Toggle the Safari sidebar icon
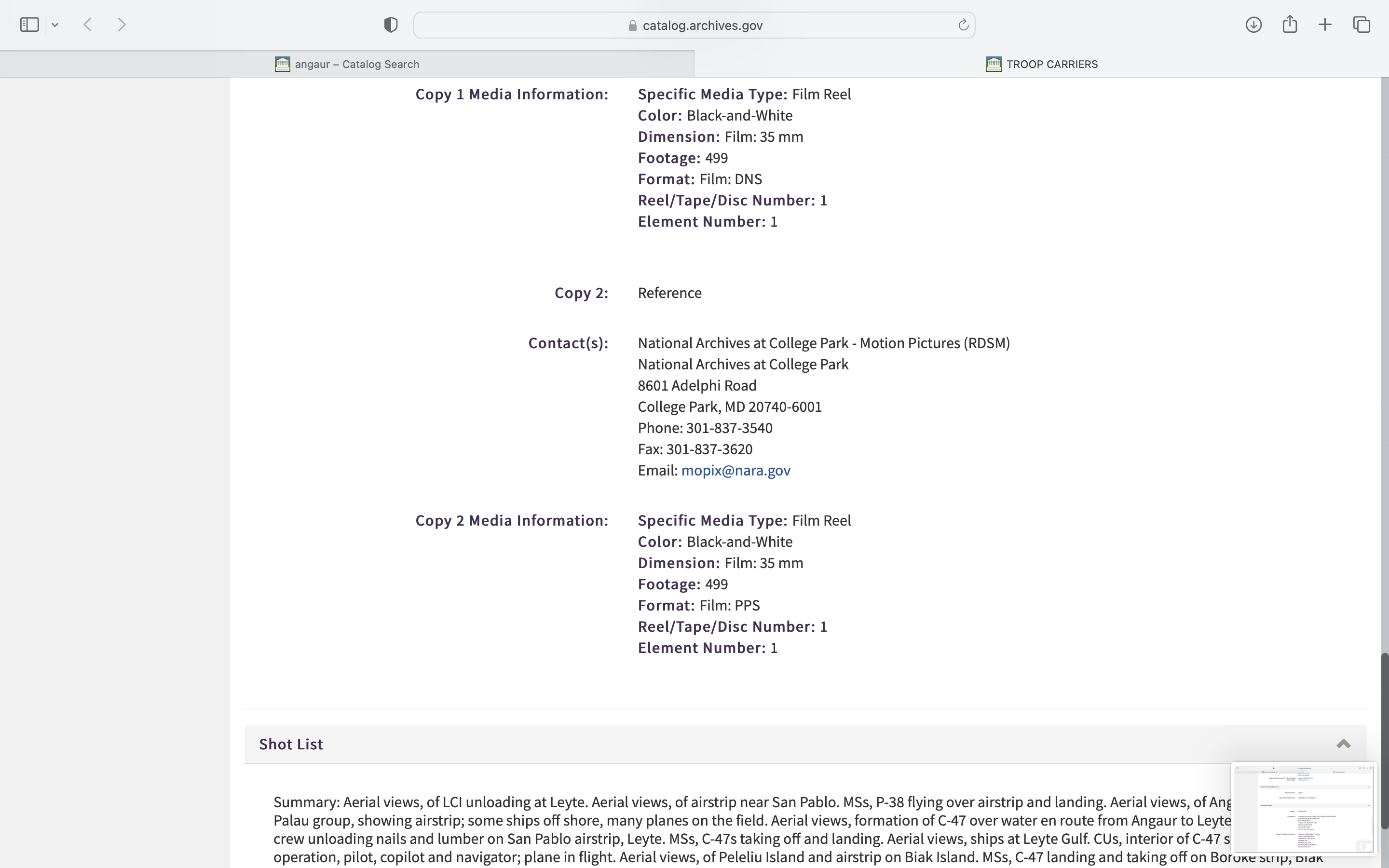Image resolution: width=1389 pixels, height=868 pixels. tap(29, 25)
